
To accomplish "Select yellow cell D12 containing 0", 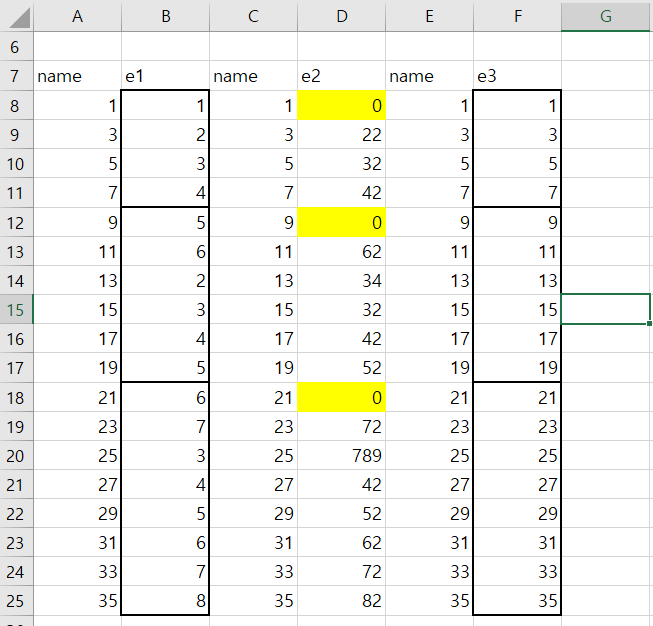I will coord(341,222).
